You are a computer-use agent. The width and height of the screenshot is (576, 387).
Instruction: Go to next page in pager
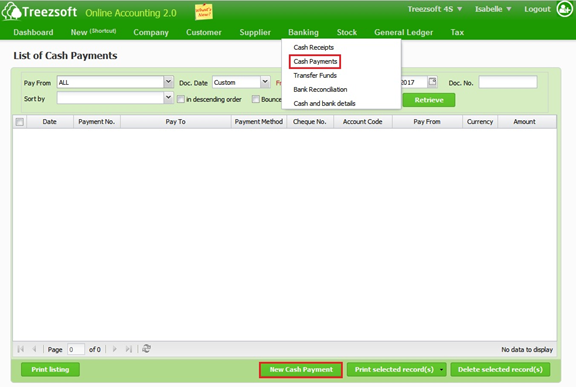[x=114, y=349]
